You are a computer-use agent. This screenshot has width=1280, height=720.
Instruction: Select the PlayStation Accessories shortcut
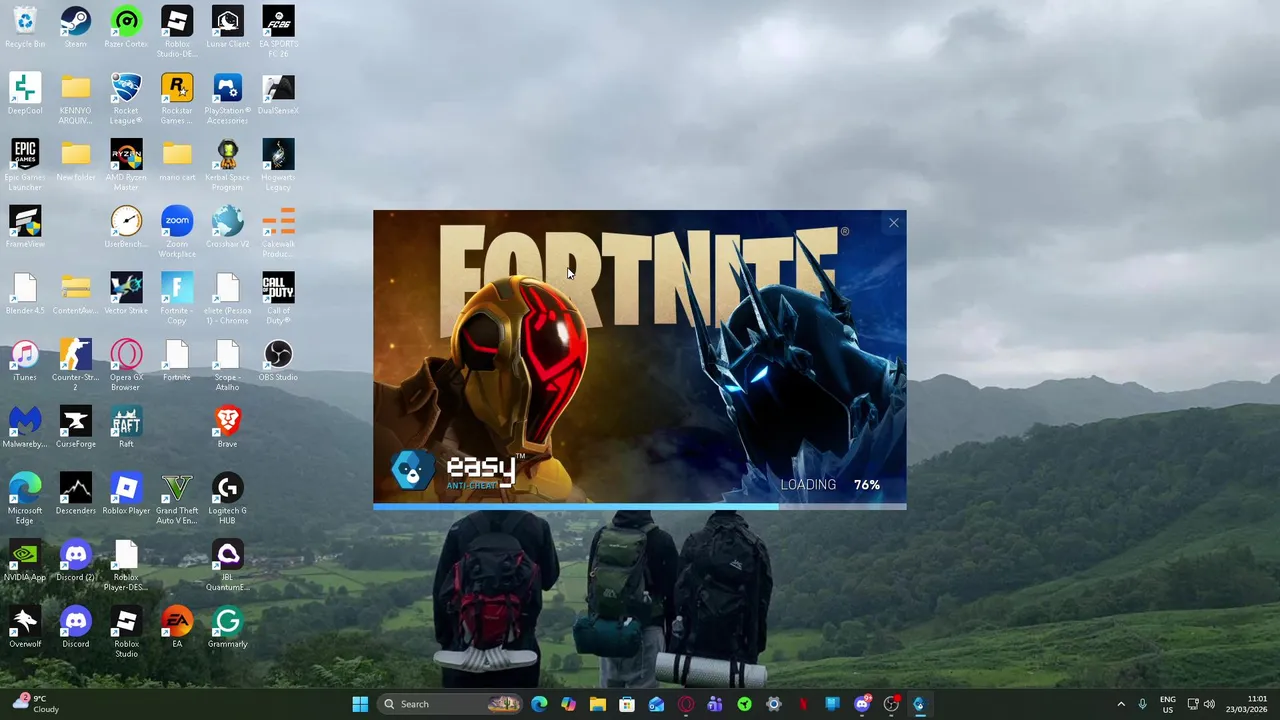228,99
